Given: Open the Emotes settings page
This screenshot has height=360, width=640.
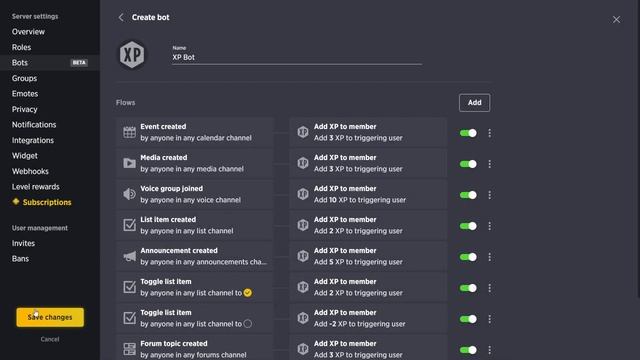Looking at the screenshot, I should pyautogui.click(x=25, y=93).
